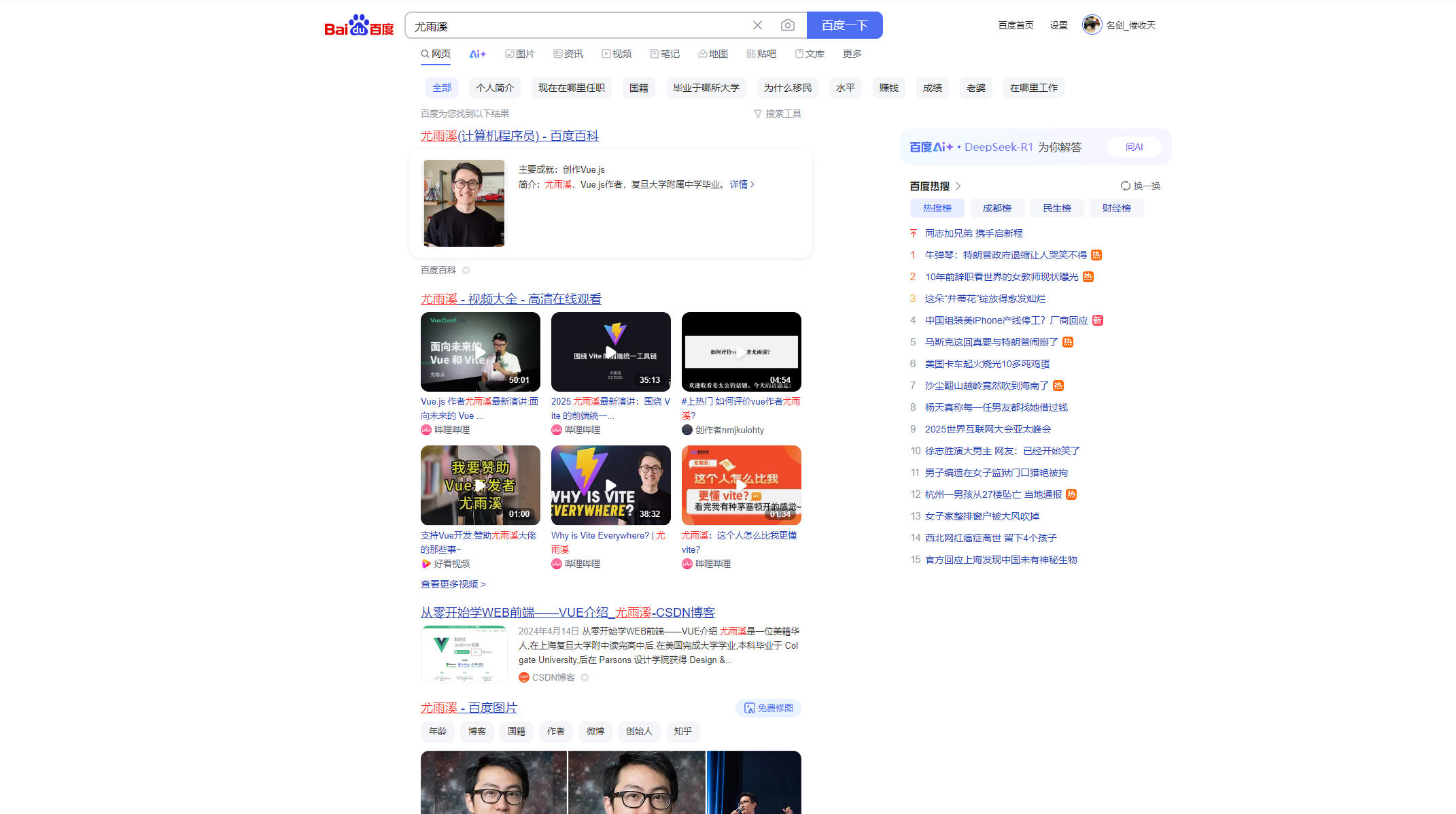Click the 百度一下 search button

point(844,25)
